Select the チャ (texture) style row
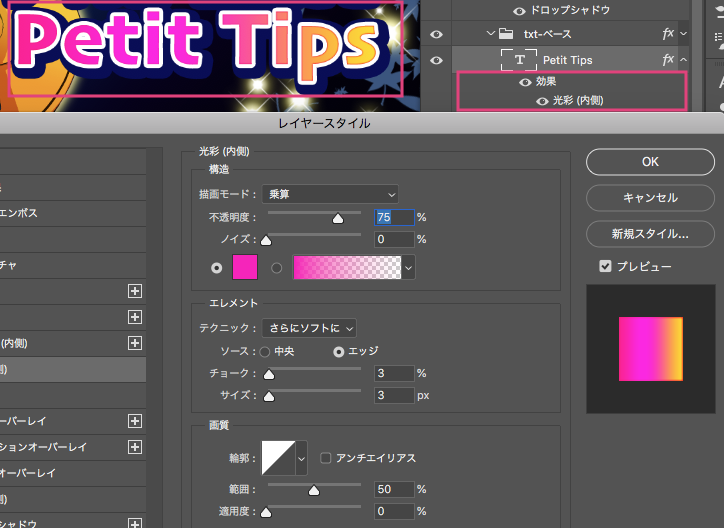This screenshot has height=528, width=724. [x=73, y=265]
